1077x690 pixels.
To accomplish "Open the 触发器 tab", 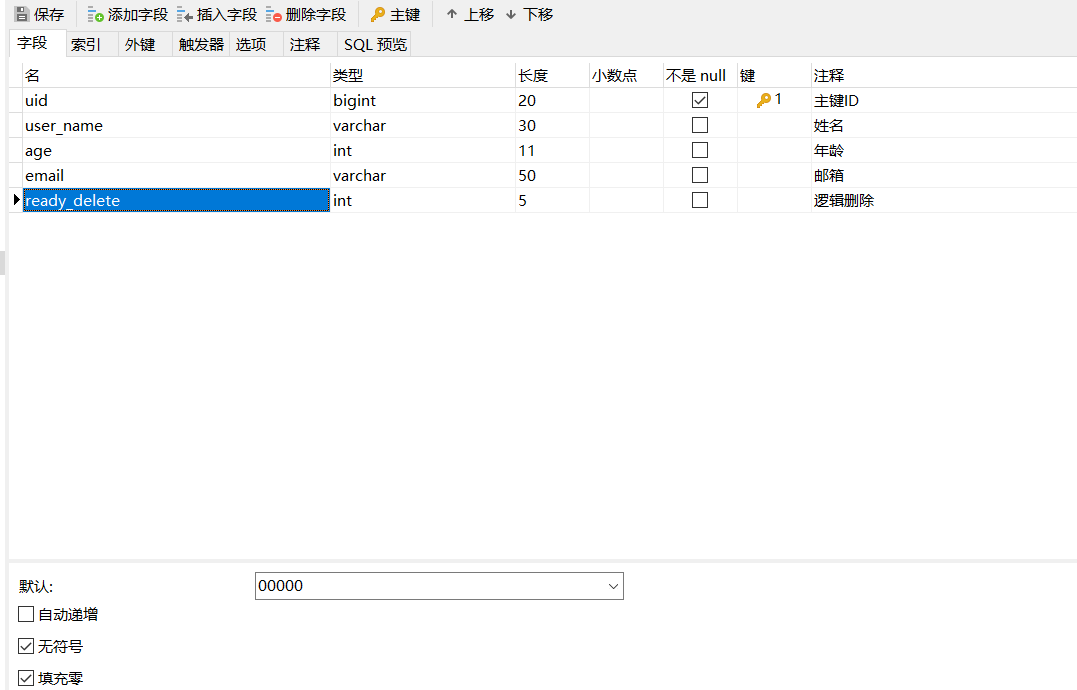I will coord(200,44).
